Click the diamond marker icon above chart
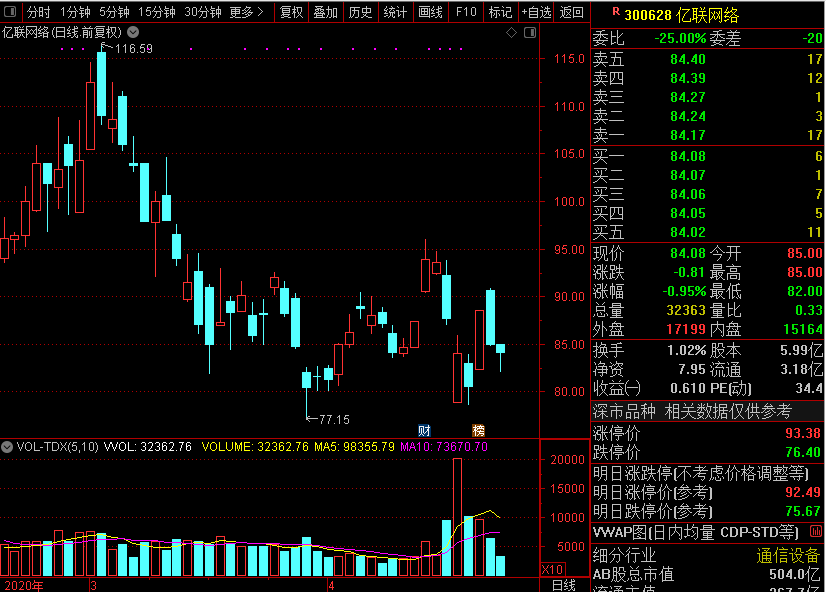The width and height of the screenshot is (826, 592). (x=511, y=33)
